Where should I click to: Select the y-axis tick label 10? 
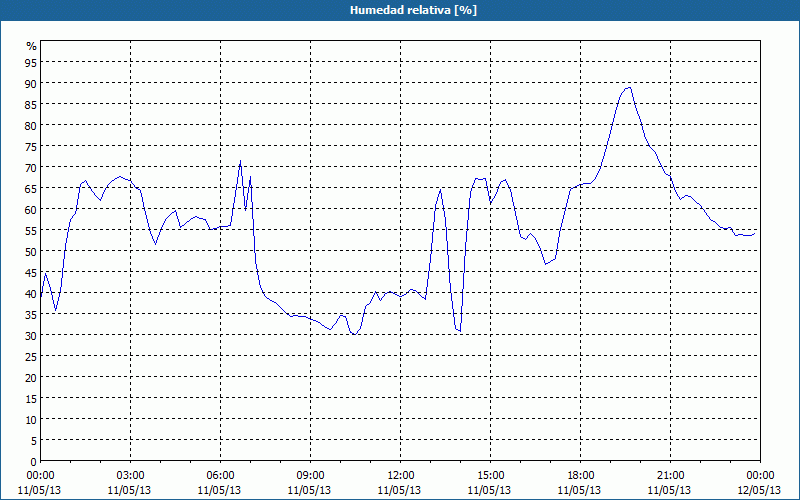pos(31,419)
